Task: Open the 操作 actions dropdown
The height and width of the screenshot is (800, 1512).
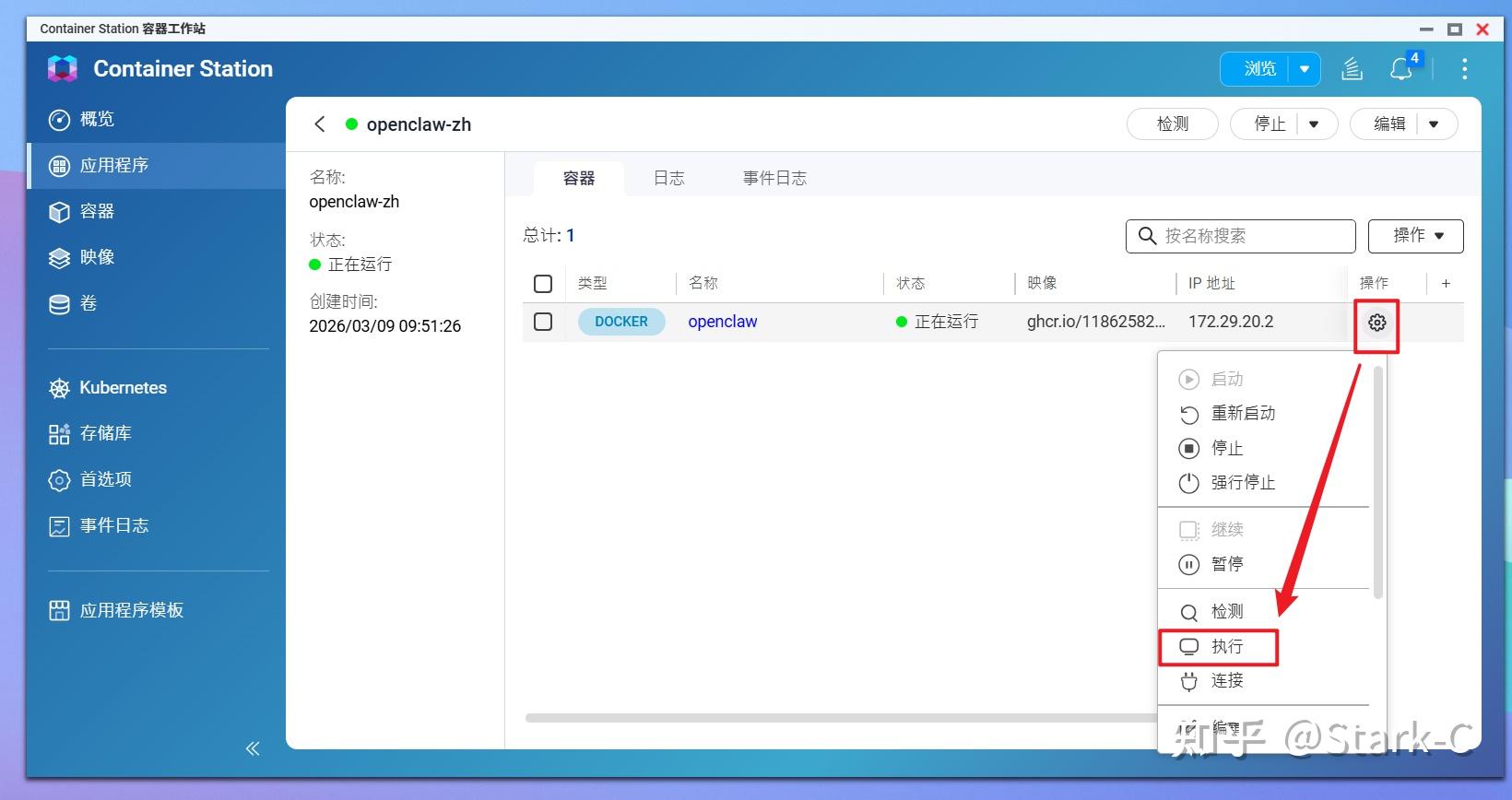Action: [1415, 236]
